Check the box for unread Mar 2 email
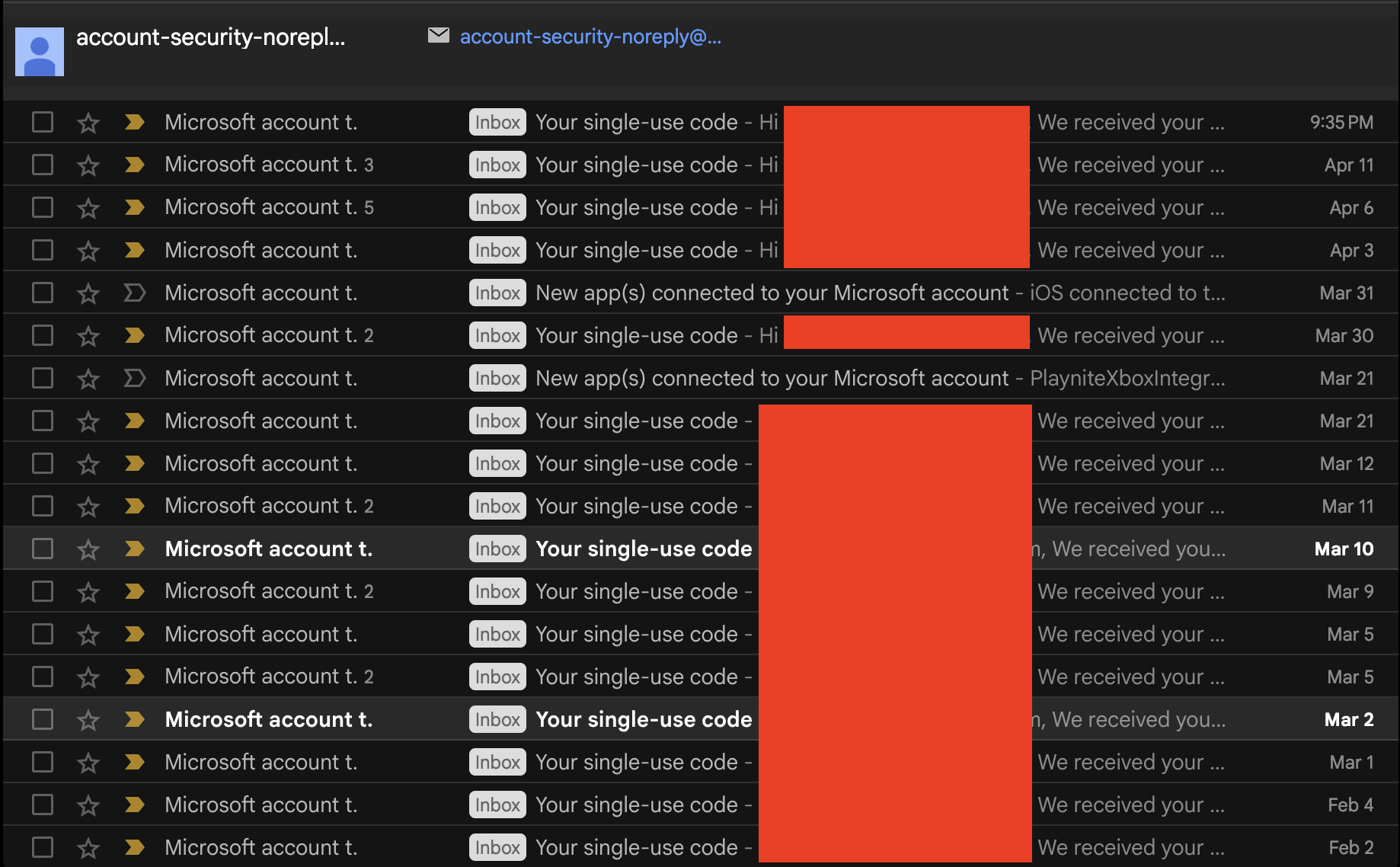 [x=43, y=720]
